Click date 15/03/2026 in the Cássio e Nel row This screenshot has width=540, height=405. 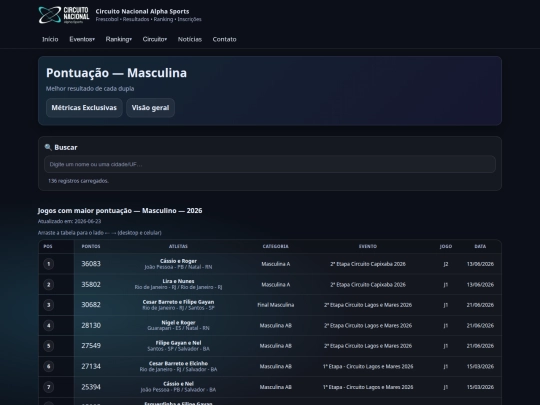pyautogui.click(x=480, y=387)
